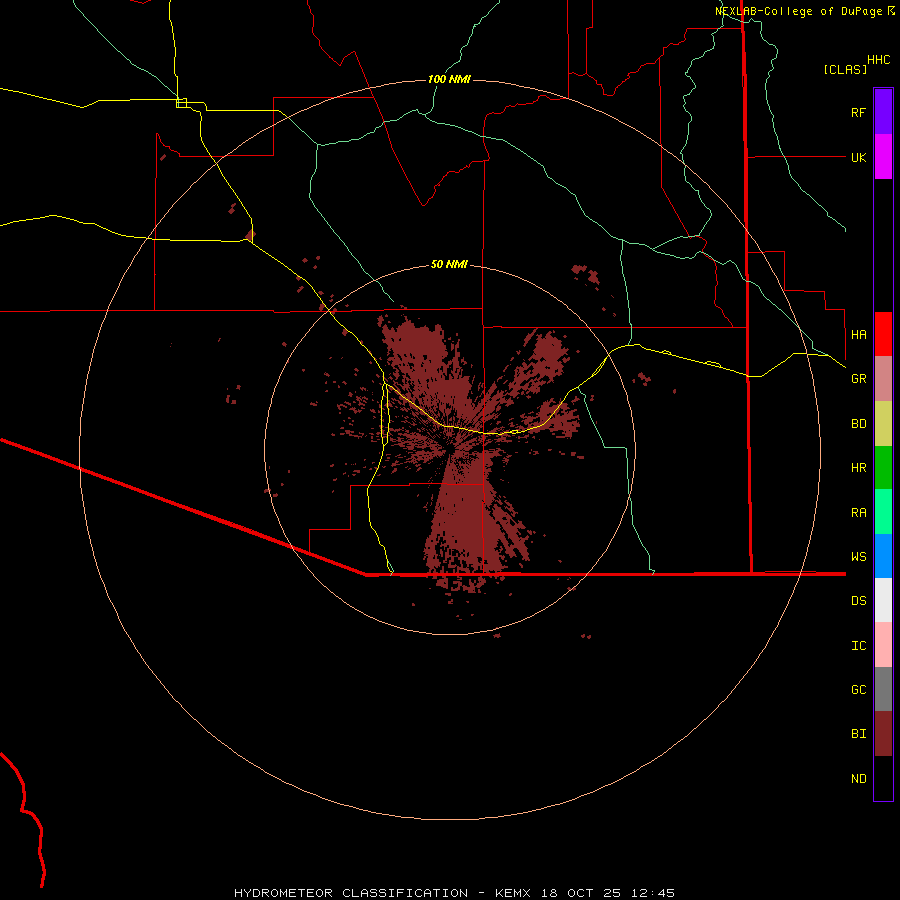The height and width of the screenshot is (900, 900).
Task: Click the RA legend label
Action: 858,513
